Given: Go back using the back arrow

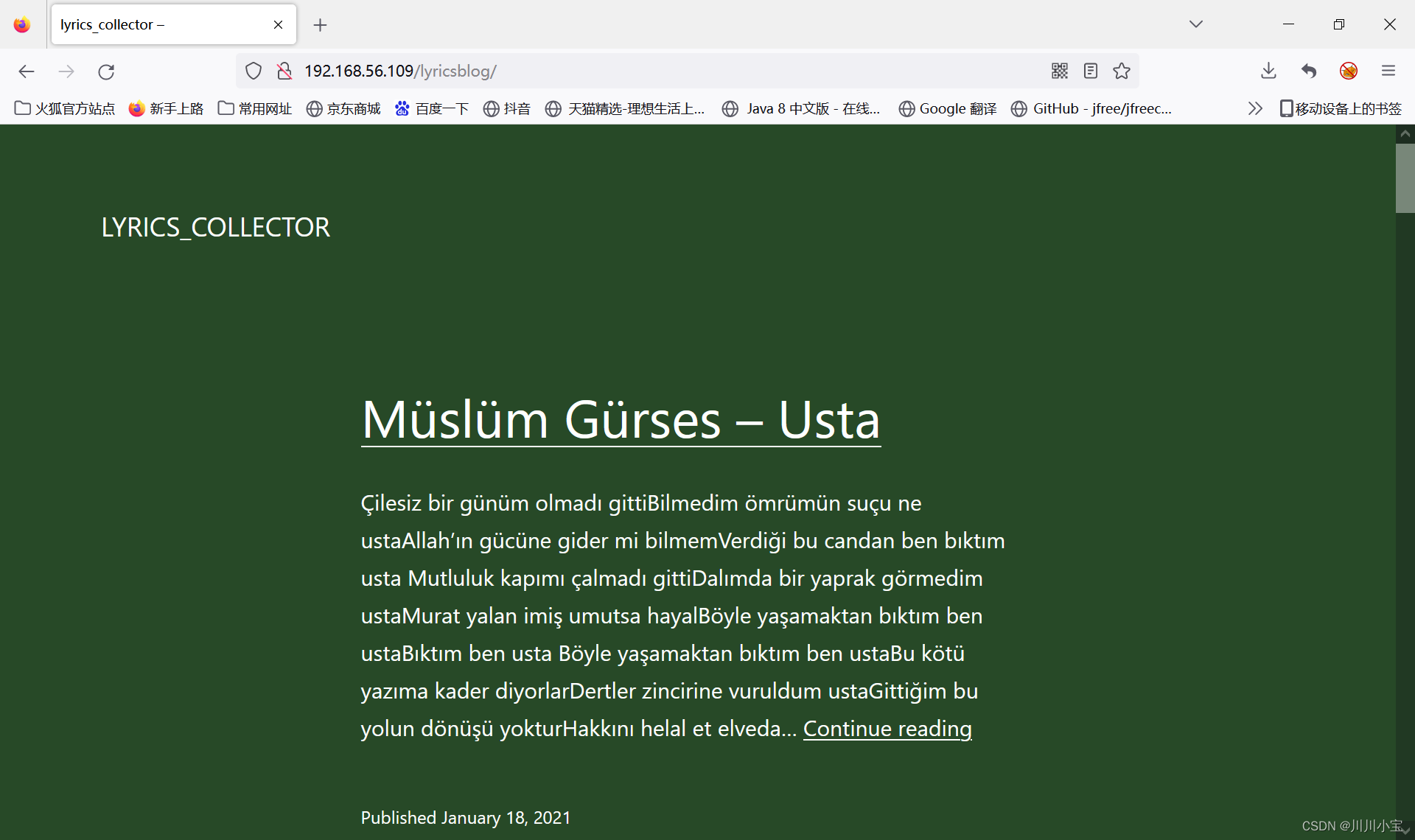Looking at the screenshot, I should click(x=27, y=71).
